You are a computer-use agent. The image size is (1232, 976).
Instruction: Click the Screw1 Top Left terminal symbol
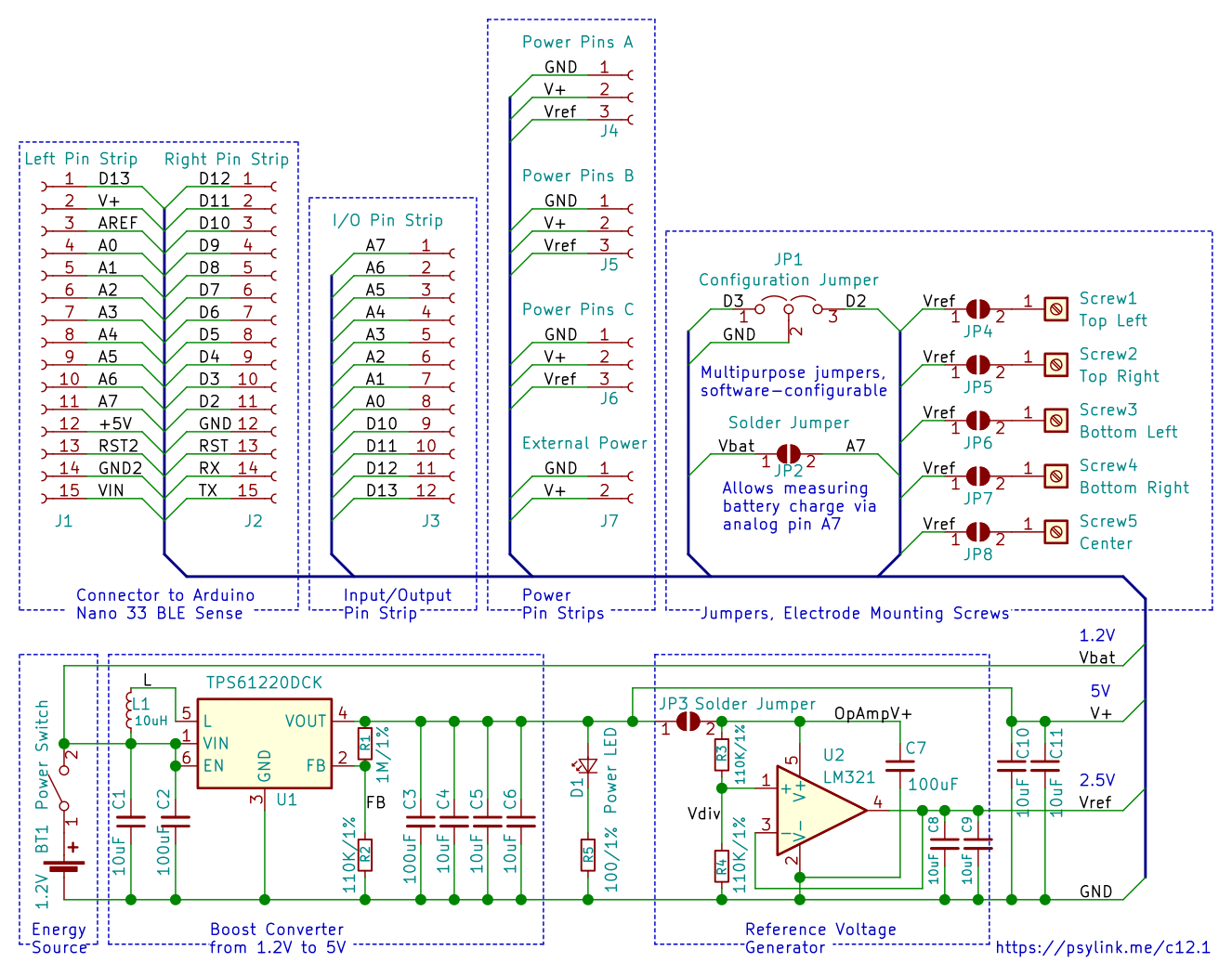tap(1055, 309)
